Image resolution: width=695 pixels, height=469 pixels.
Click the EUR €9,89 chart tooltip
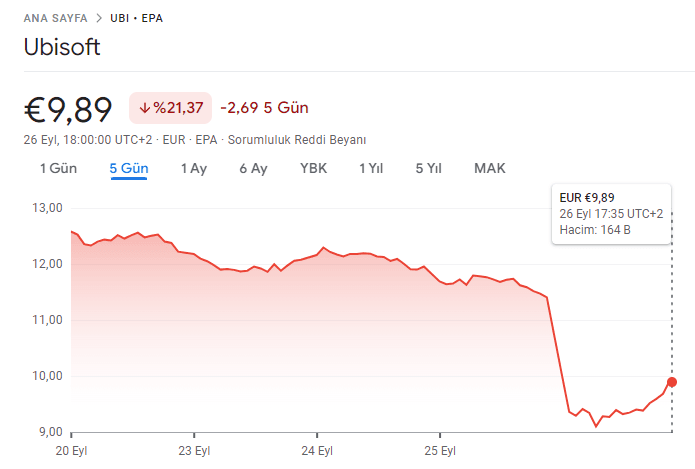tap(611, 214)
